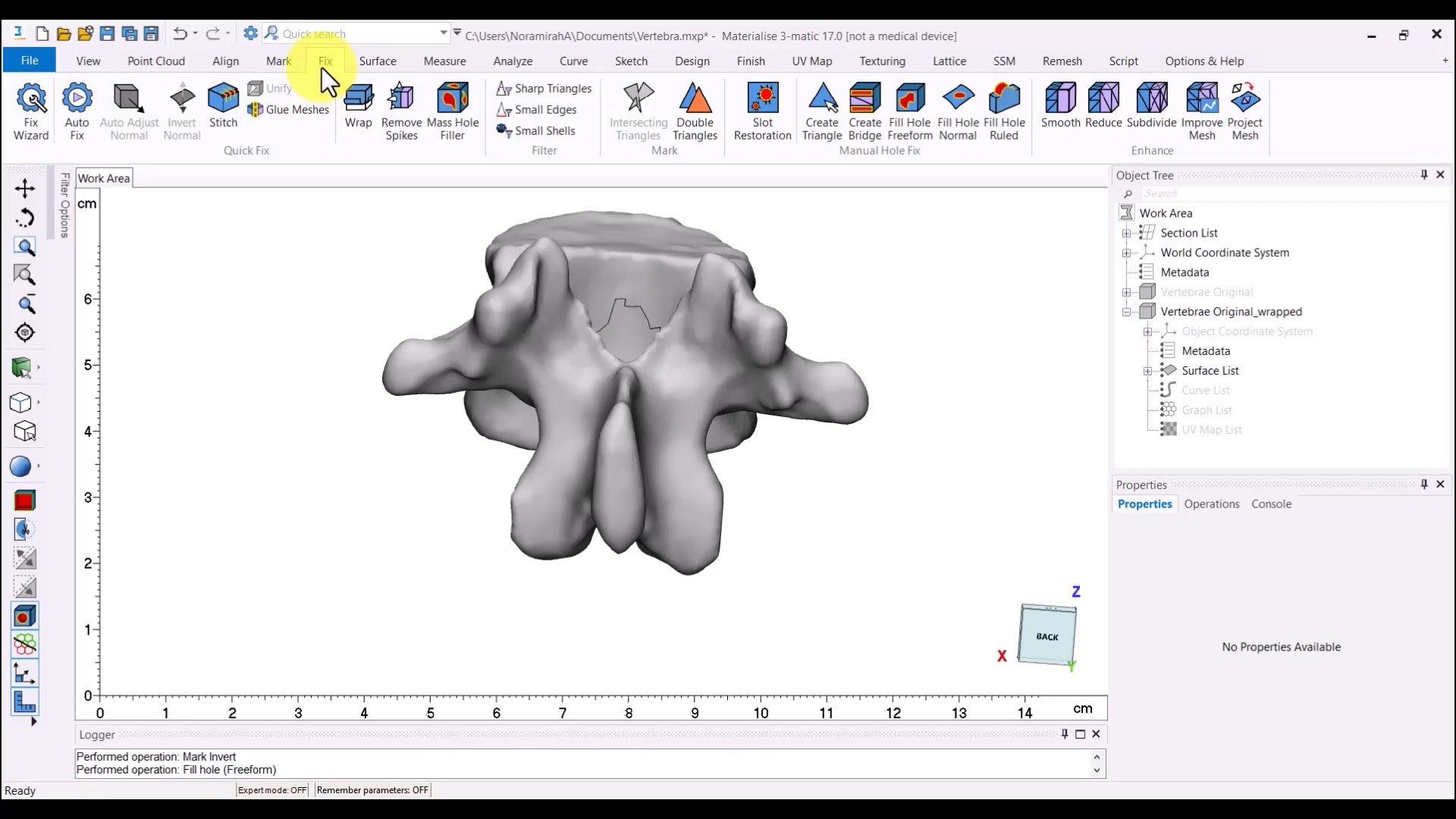Open the File menu button

30,61
